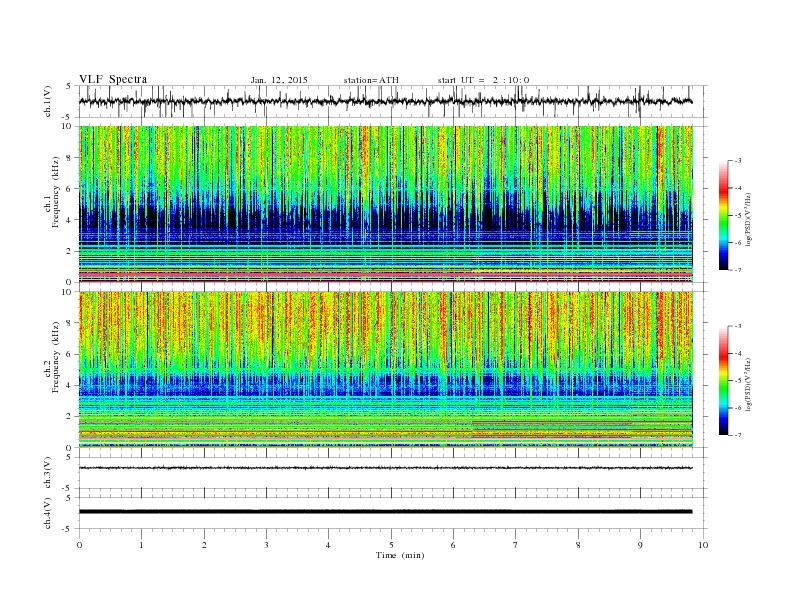Click the "7" tick on Time axis

pos(516,545)
